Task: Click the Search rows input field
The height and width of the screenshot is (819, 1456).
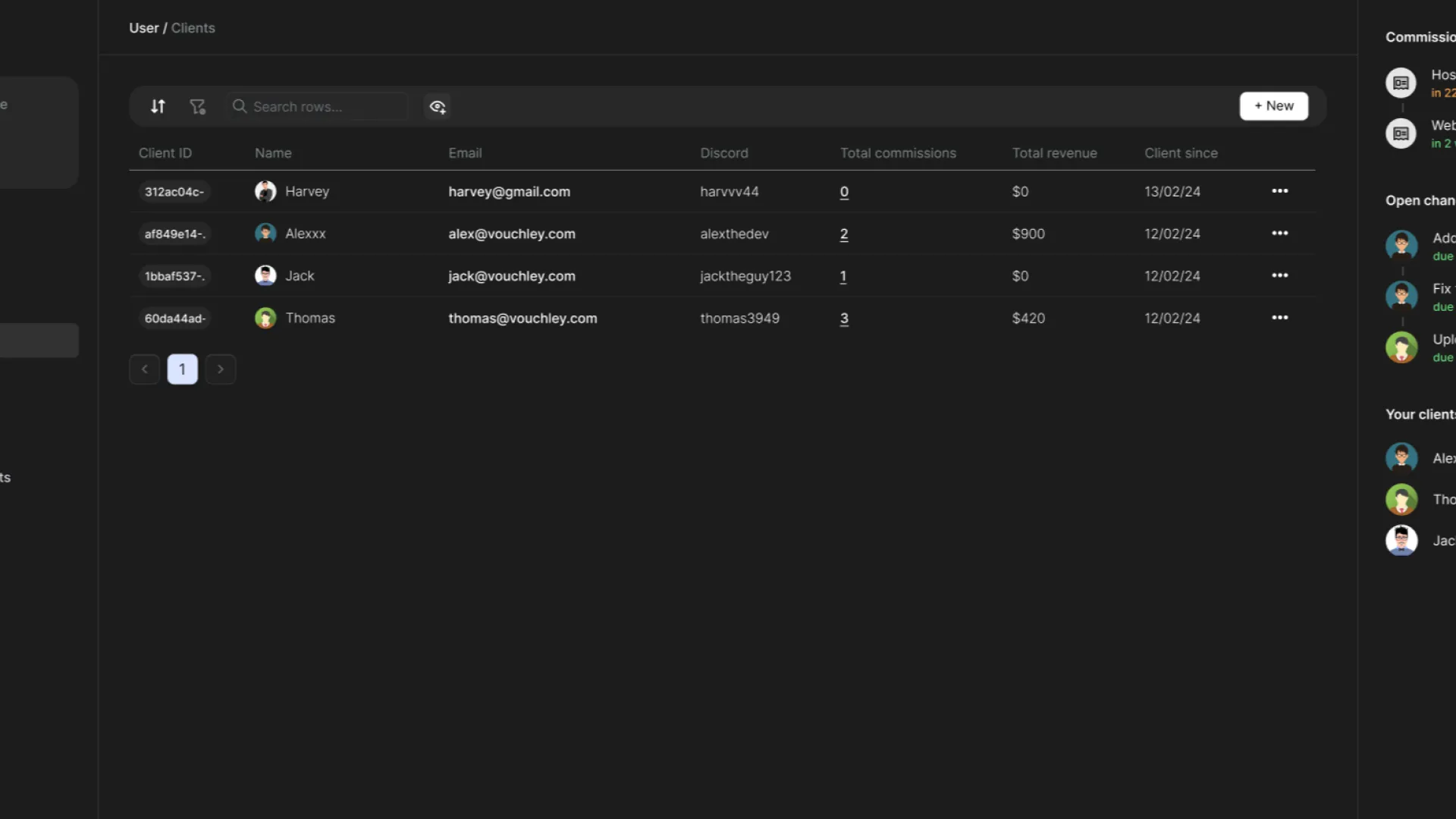Action: (x=318, y=107)
